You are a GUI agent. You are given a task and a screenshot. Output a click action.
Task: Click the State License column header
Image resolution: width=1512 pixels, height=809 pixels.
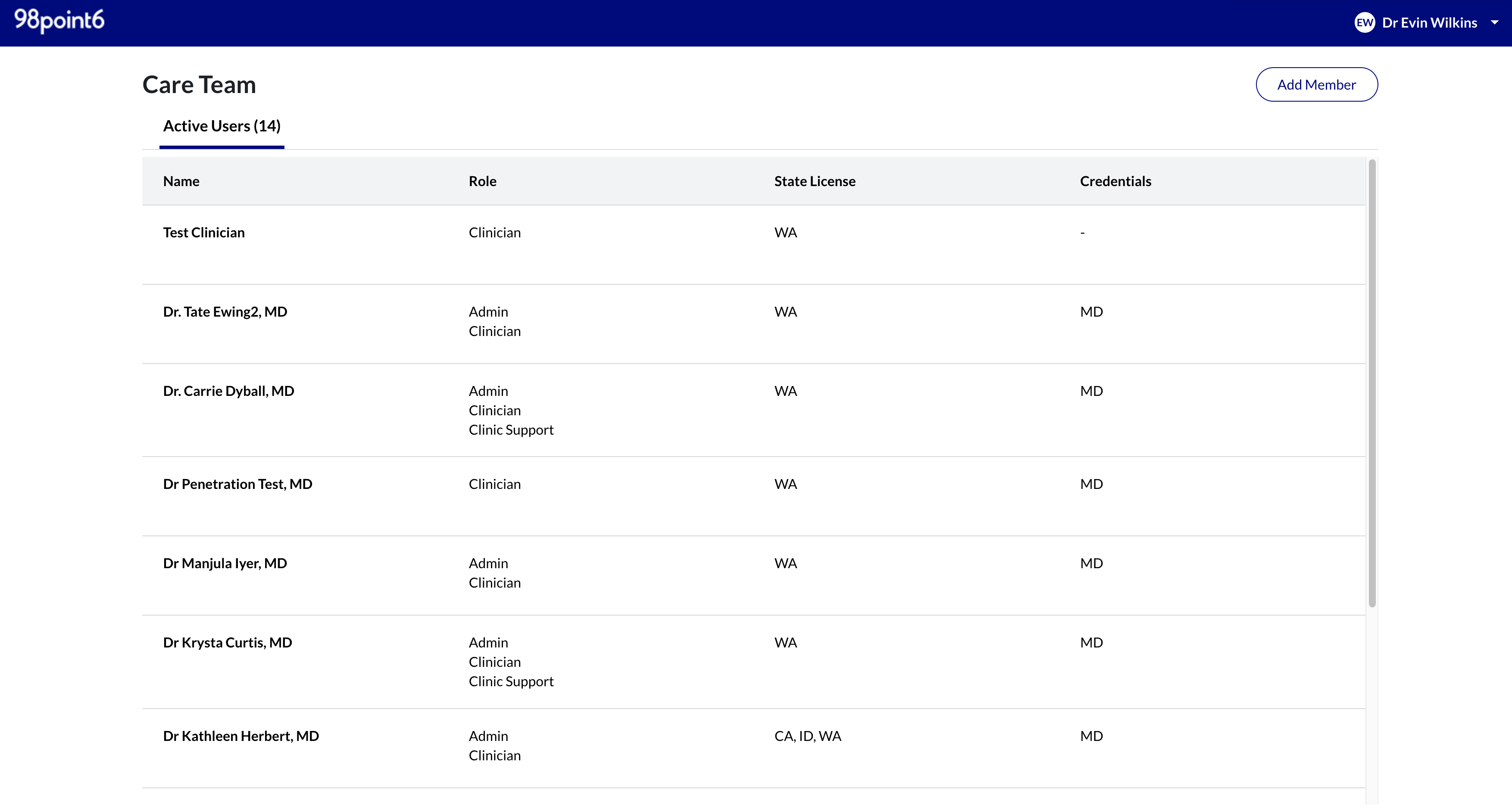coord(815,181)
